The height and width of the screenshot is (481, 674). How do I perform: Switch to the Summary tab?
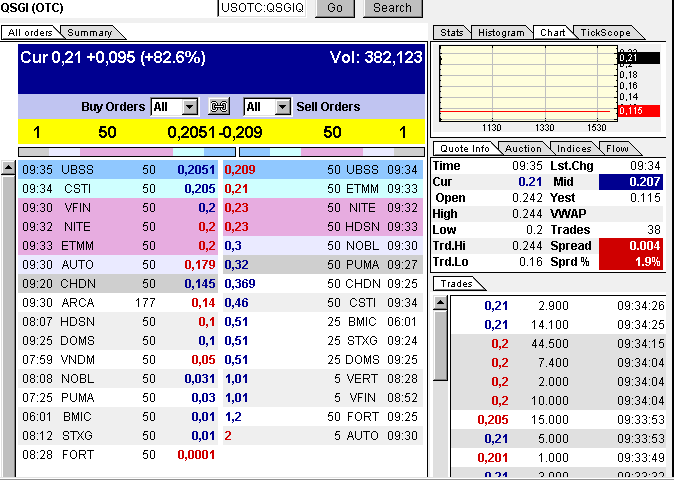[89, 33]
